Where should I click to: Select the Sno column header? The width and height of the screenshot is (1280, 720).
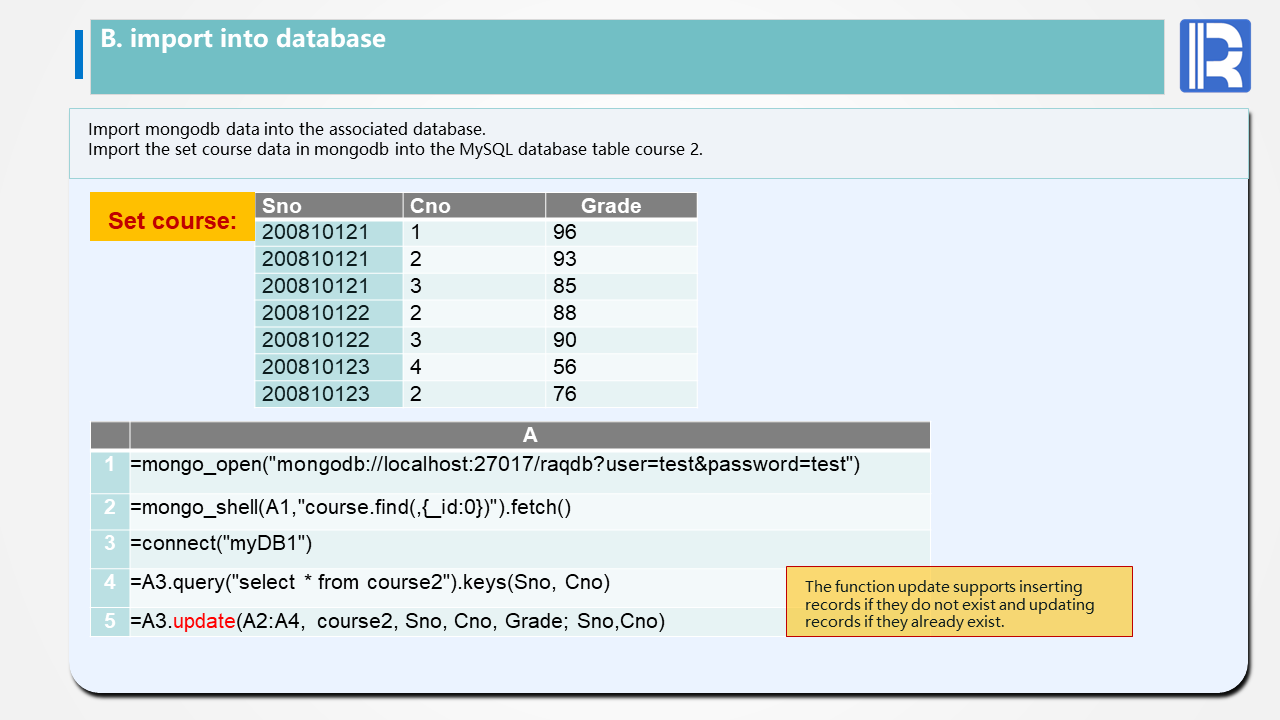click(x=329, y=206)
